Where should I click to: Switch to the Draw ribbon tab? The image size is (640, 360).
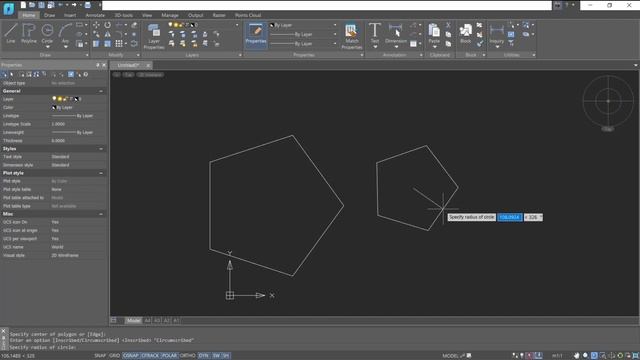pos(49,15)
